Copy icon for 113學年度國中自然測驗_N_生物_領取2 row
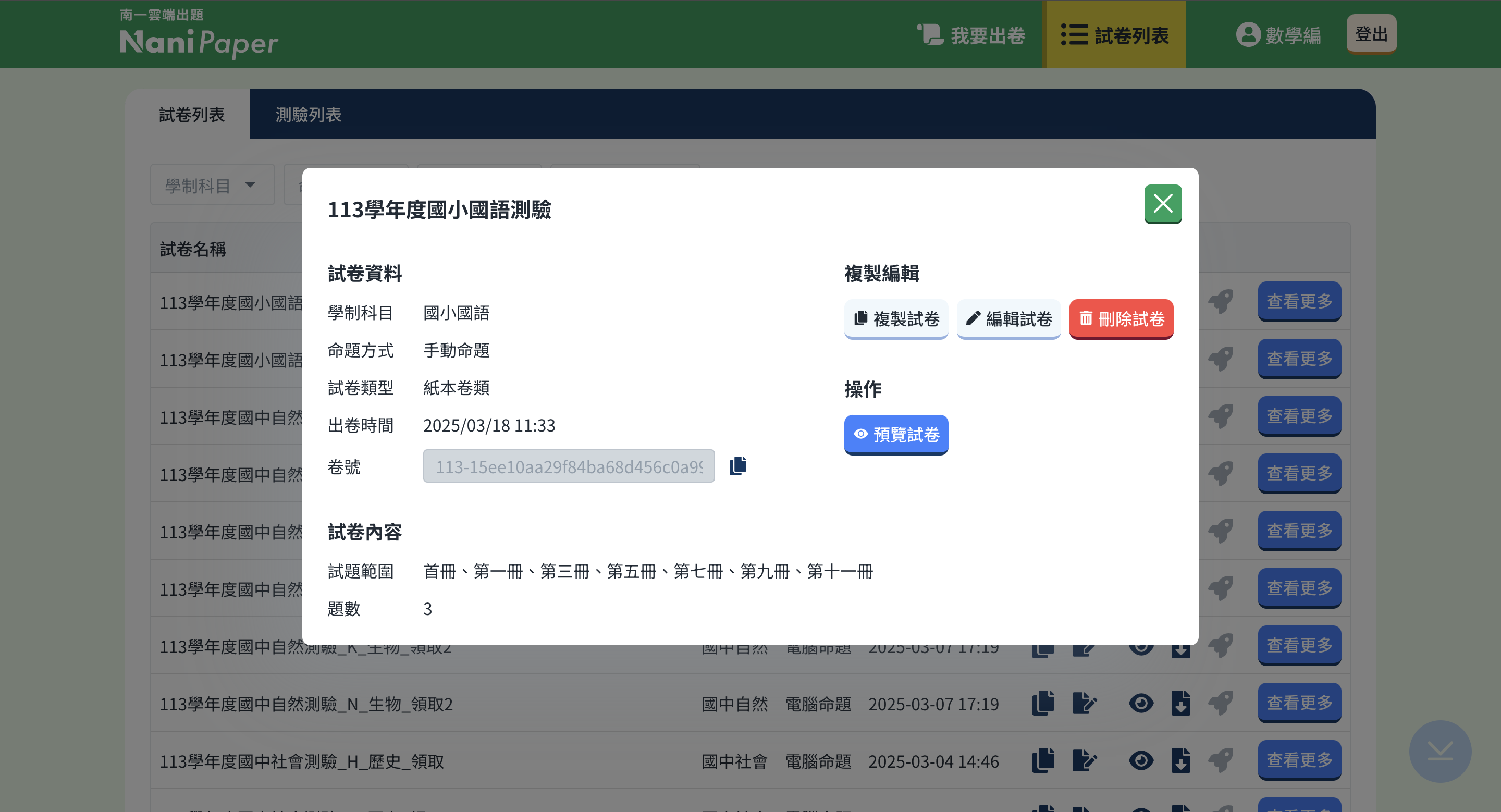 coord(1043,703)
